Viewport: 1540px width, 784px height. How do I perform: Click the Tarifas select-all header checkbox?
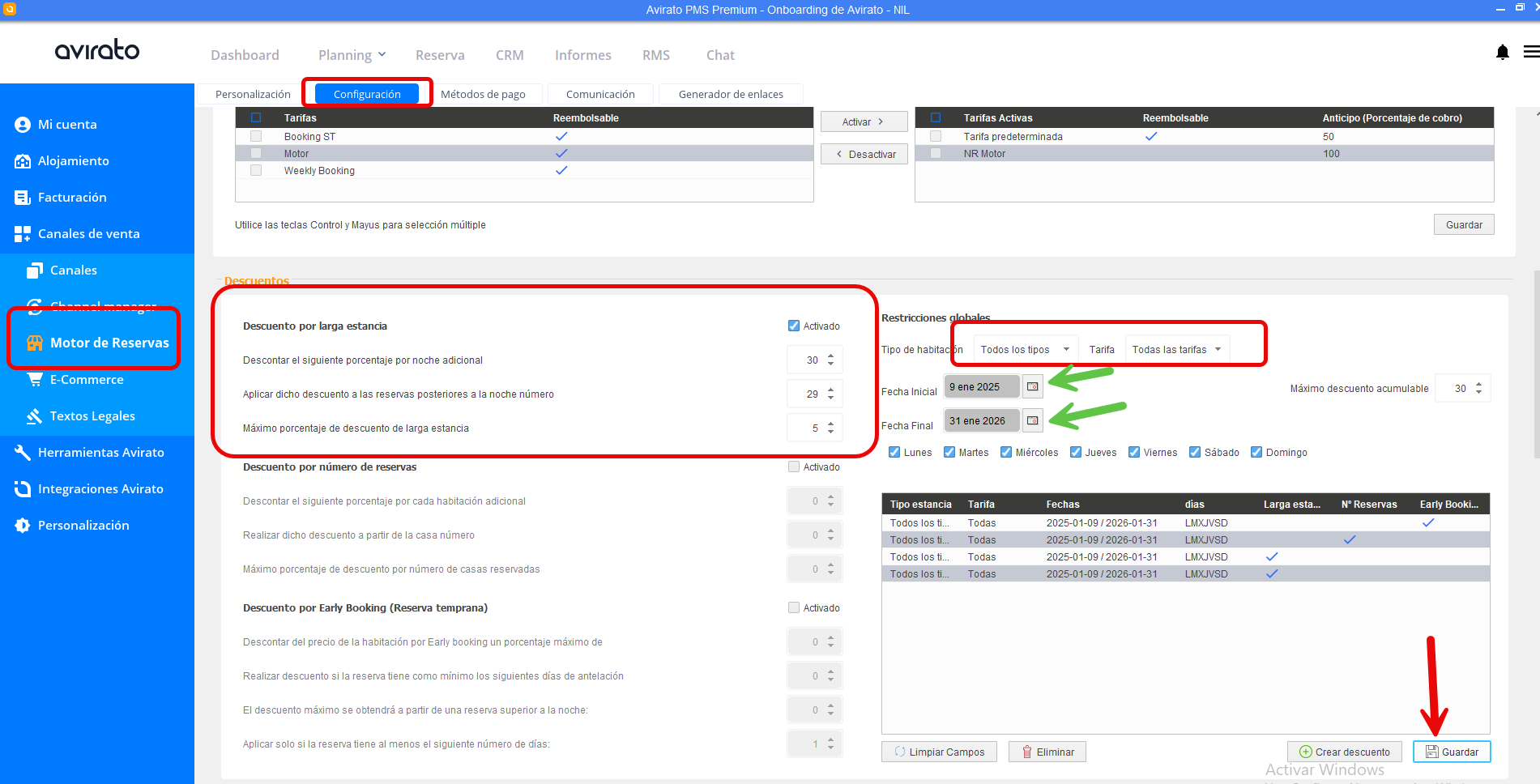tap(256, 118)
